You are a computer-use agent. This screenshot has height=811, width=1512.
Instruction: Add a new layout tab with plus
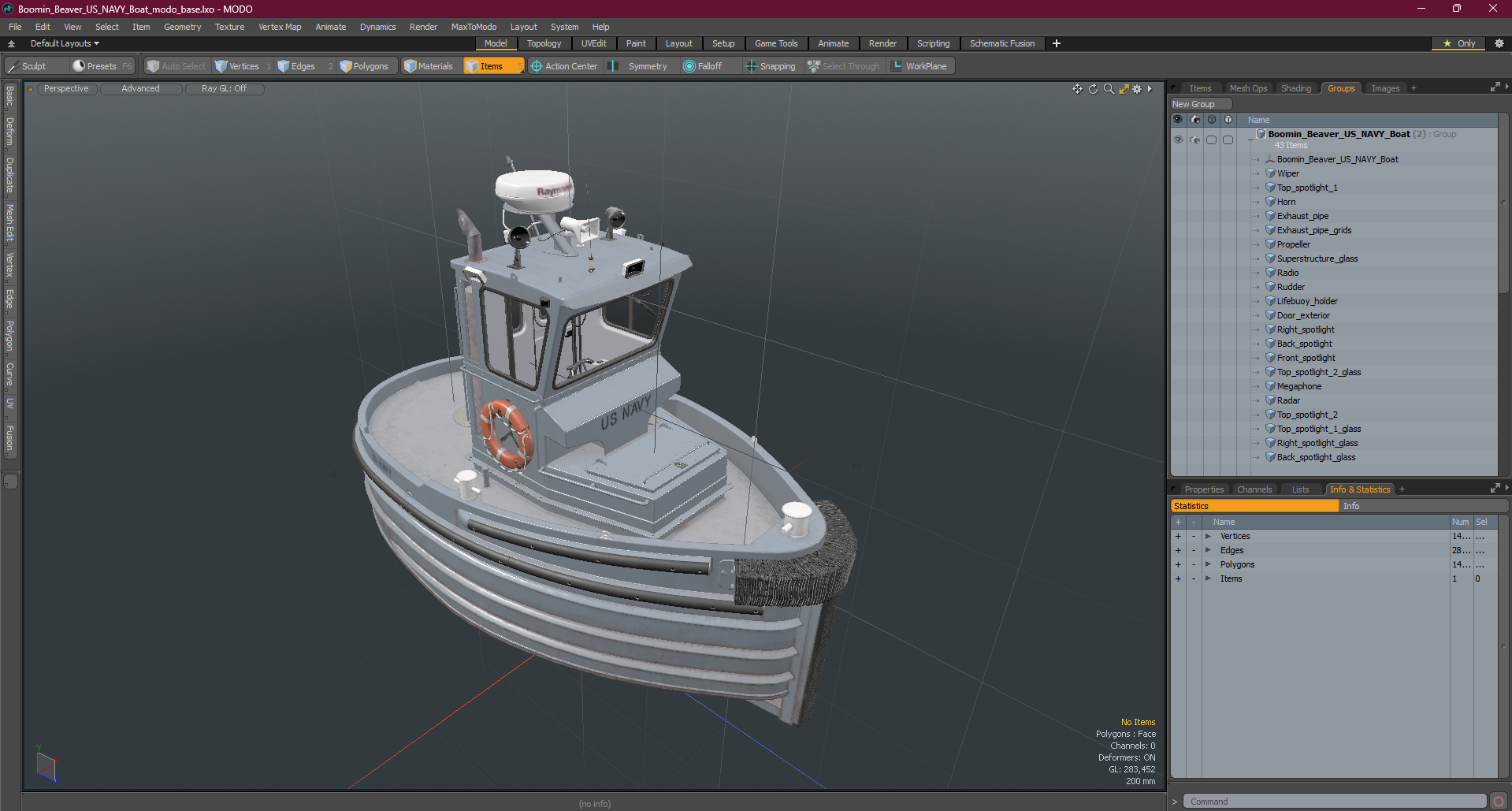pos(1057,43)
